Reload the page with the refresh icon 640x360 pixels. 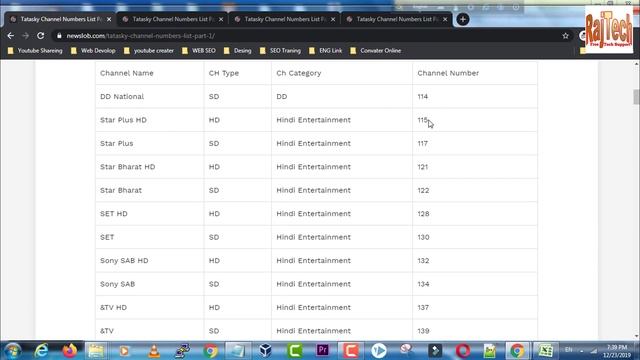point(40,36)
